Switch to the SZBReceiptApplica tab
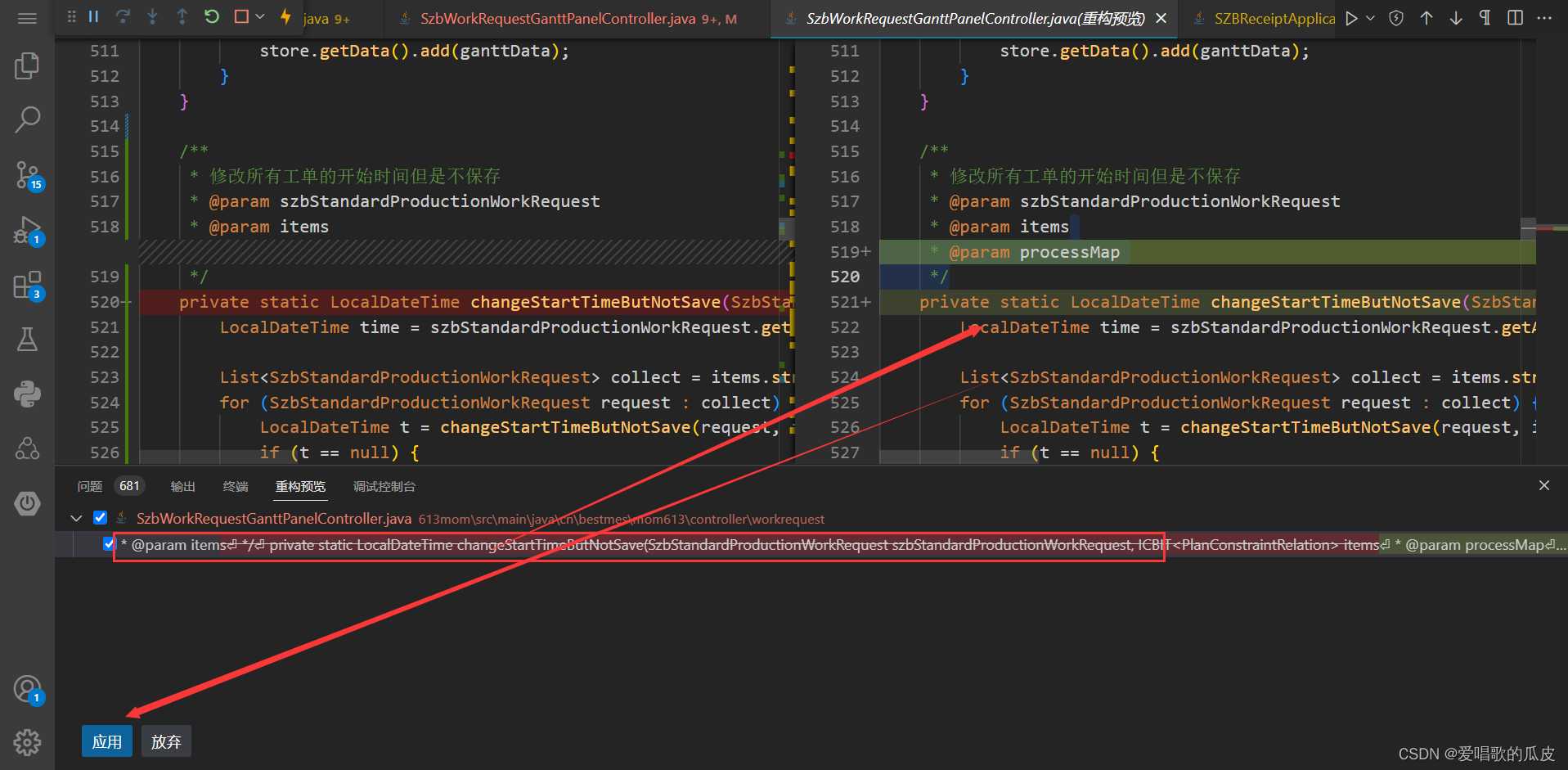The height and width of the screenshot is (770, 1568). pos(1265,18)
